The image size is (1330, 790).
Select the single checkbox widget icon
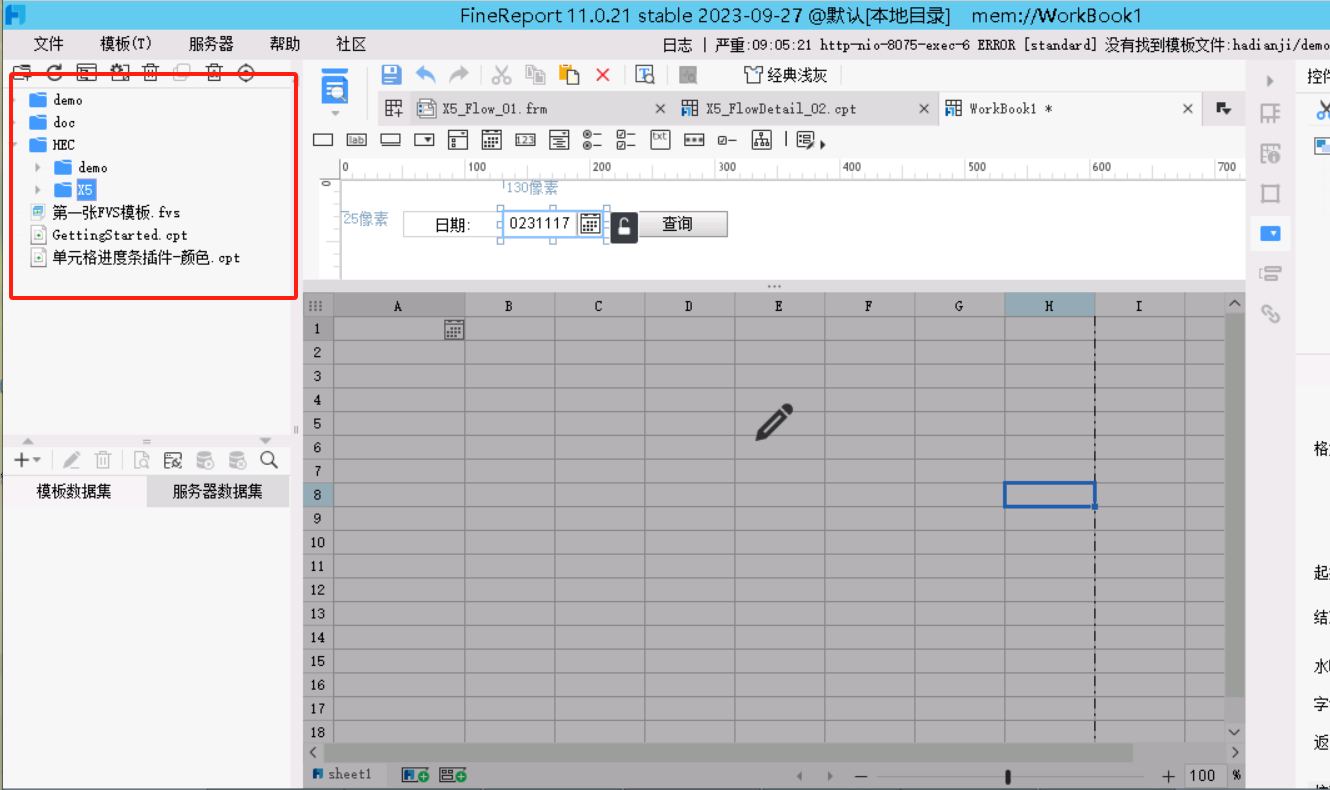(727, 140)
